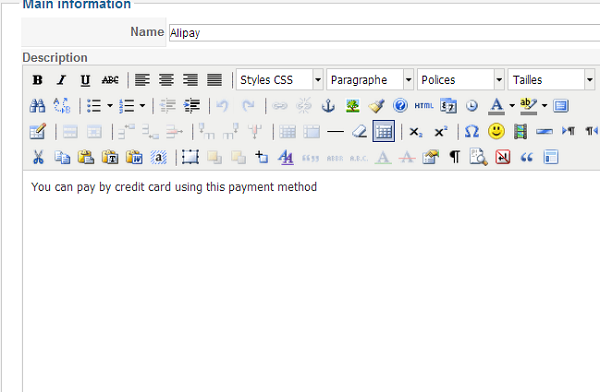Viewport: 600px width, 392px height.
Task: Insert a horizontal rule line
Action: click(336, 132)
